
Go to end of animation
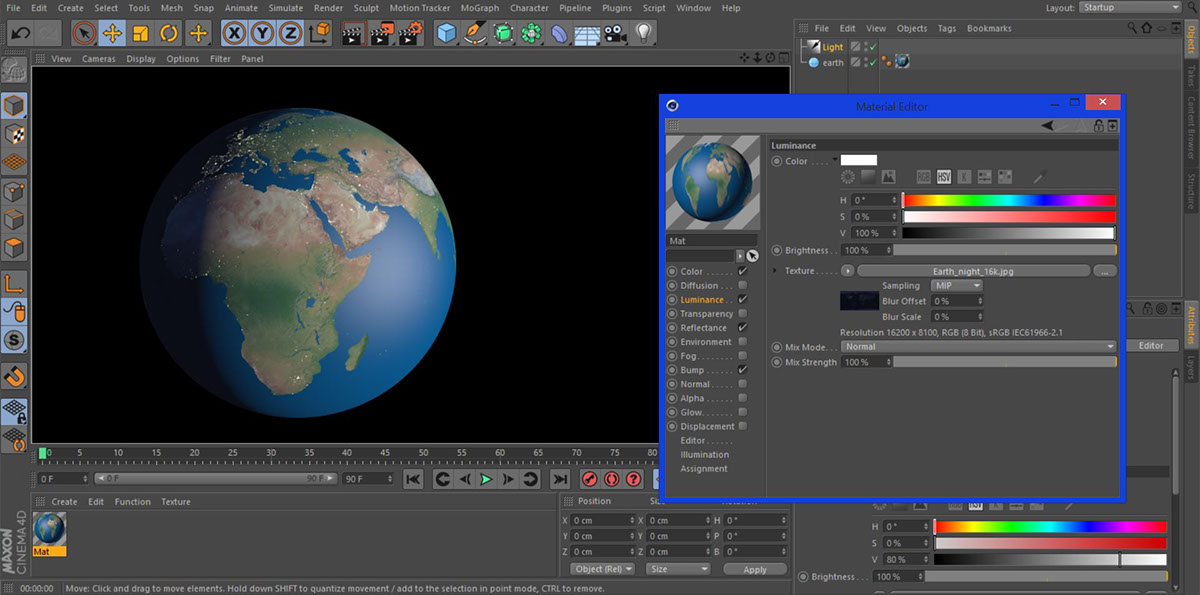[x=560, y=480]
